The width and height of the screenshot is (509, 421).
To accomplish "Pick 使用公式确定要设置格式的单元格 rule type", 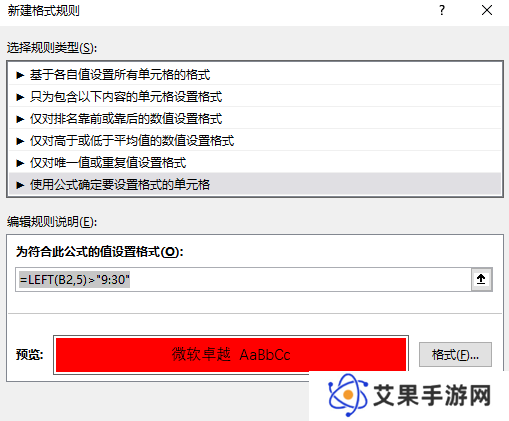I will tap(255, 184).
